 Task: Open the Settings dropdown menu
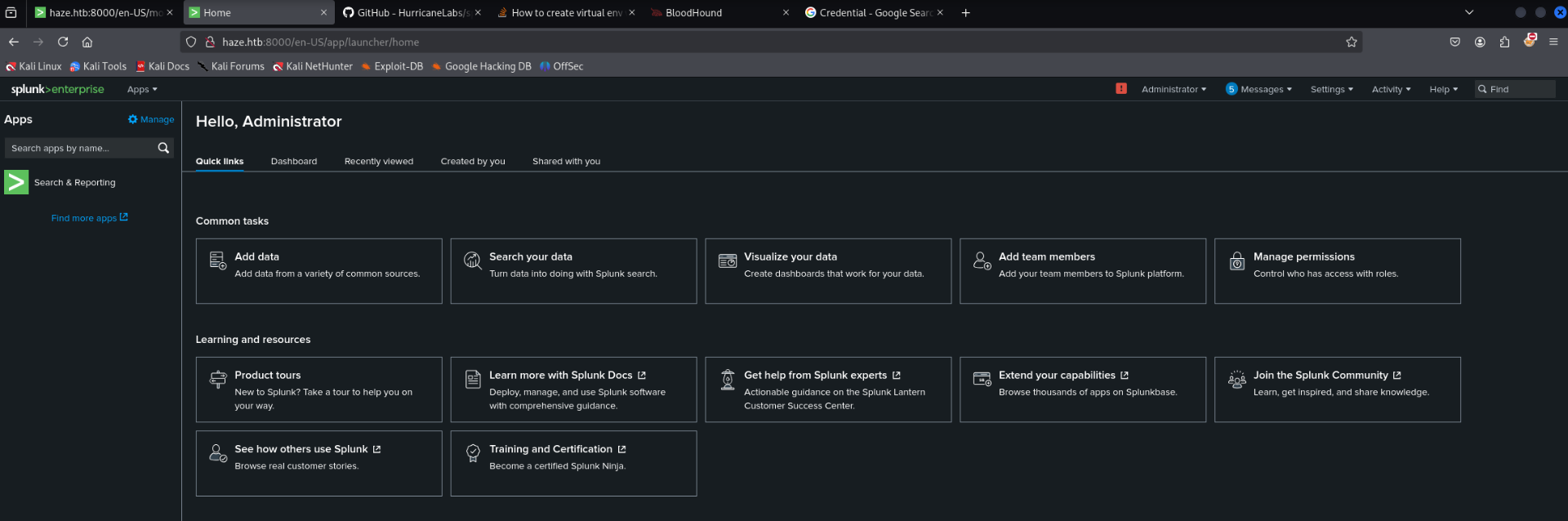1332,89
